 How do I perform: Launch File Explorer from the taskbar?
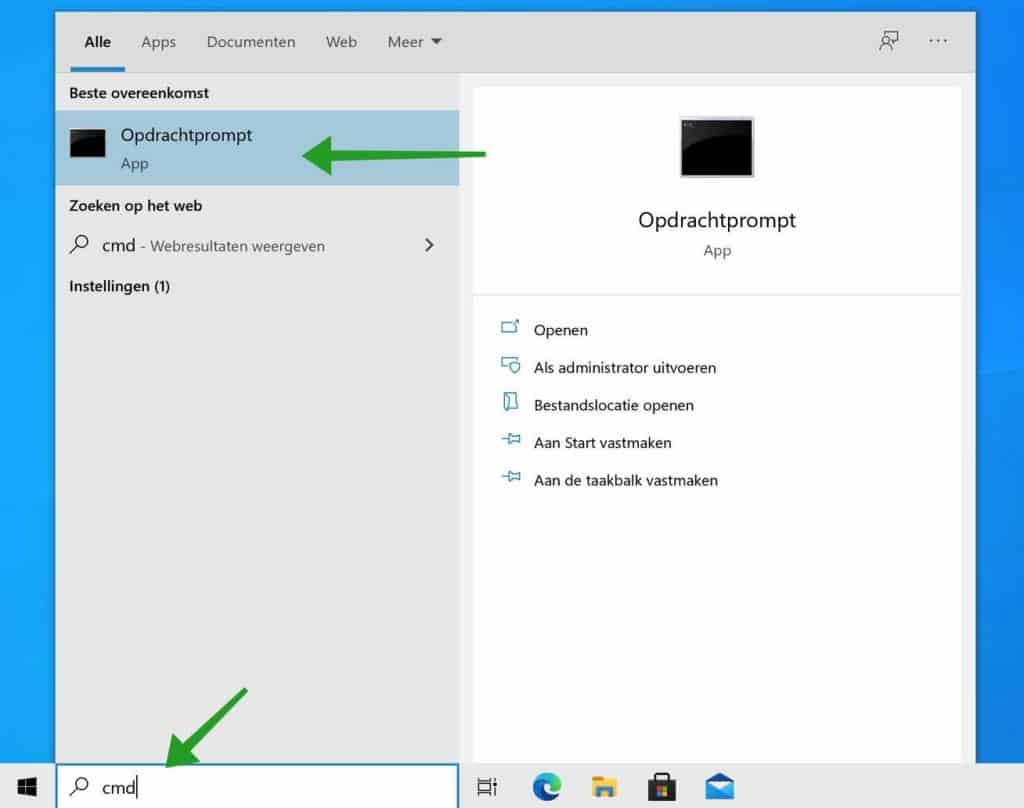click(x=604, y=787)
